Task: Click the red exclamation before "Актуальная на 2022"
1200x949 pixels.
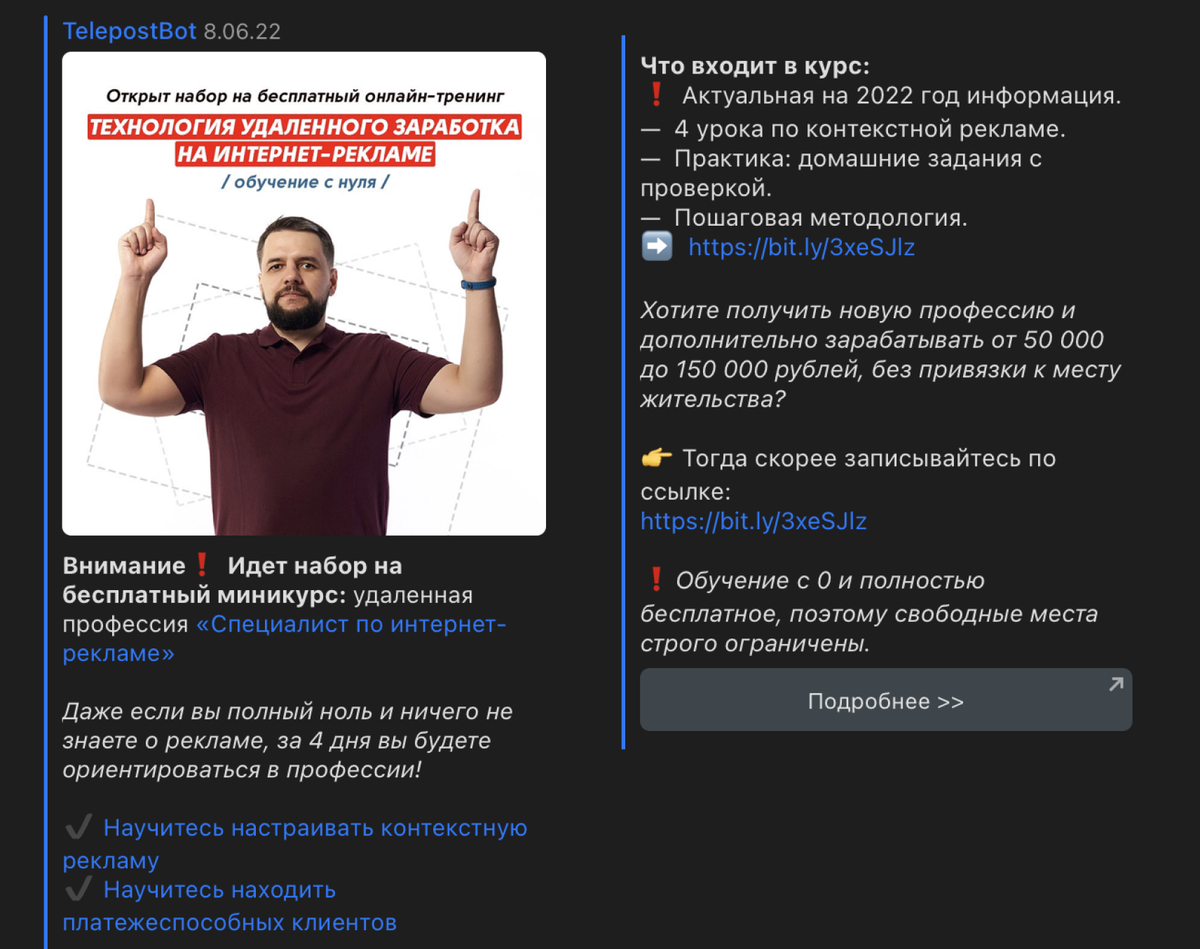Action: coord(656,97)
